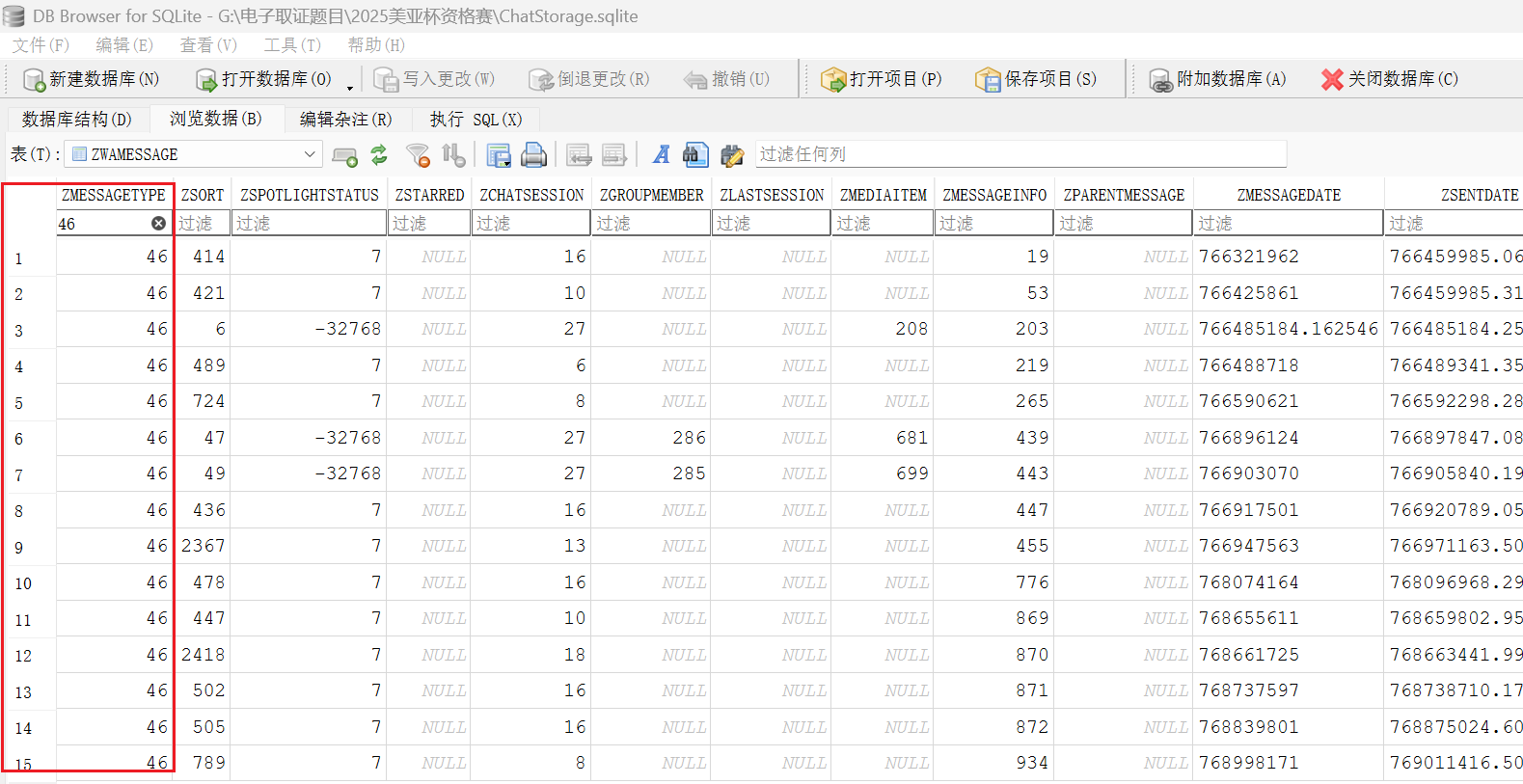
Task: Click the save table view icon
Action: tap(499, 155)
